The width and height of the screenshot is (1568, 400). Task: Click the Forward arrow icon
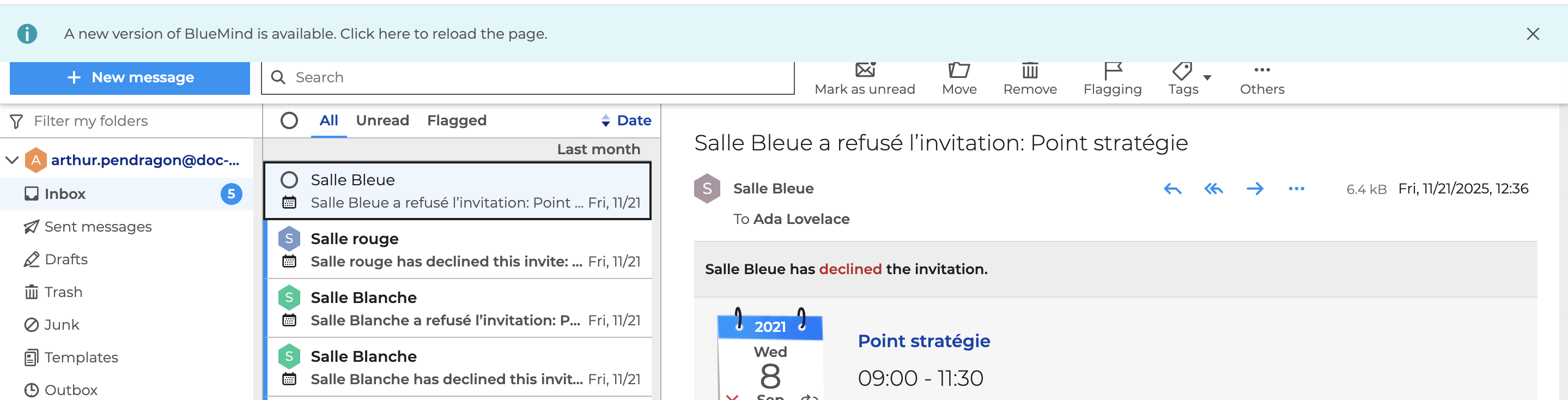point(1255,189)
